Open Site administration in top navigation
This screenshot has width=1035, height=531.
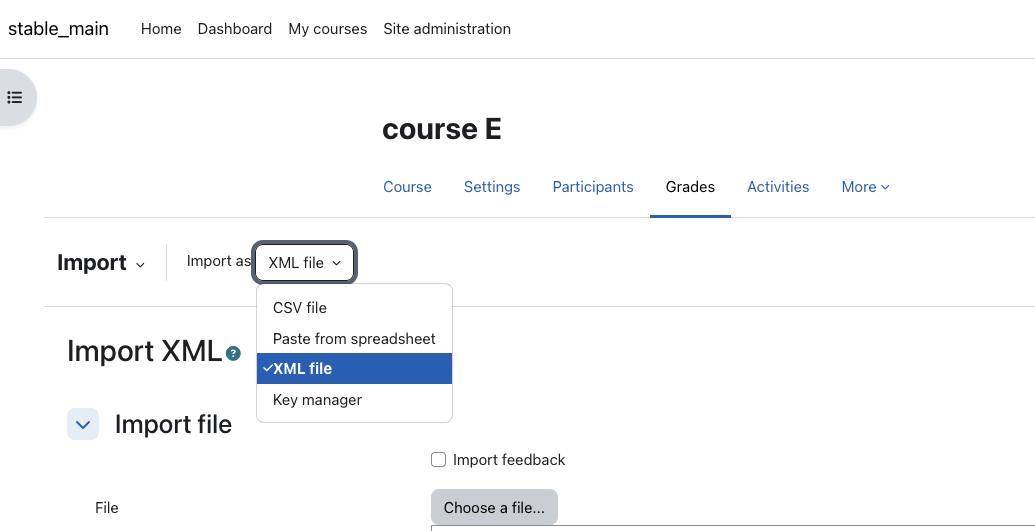tap(447, 29)
